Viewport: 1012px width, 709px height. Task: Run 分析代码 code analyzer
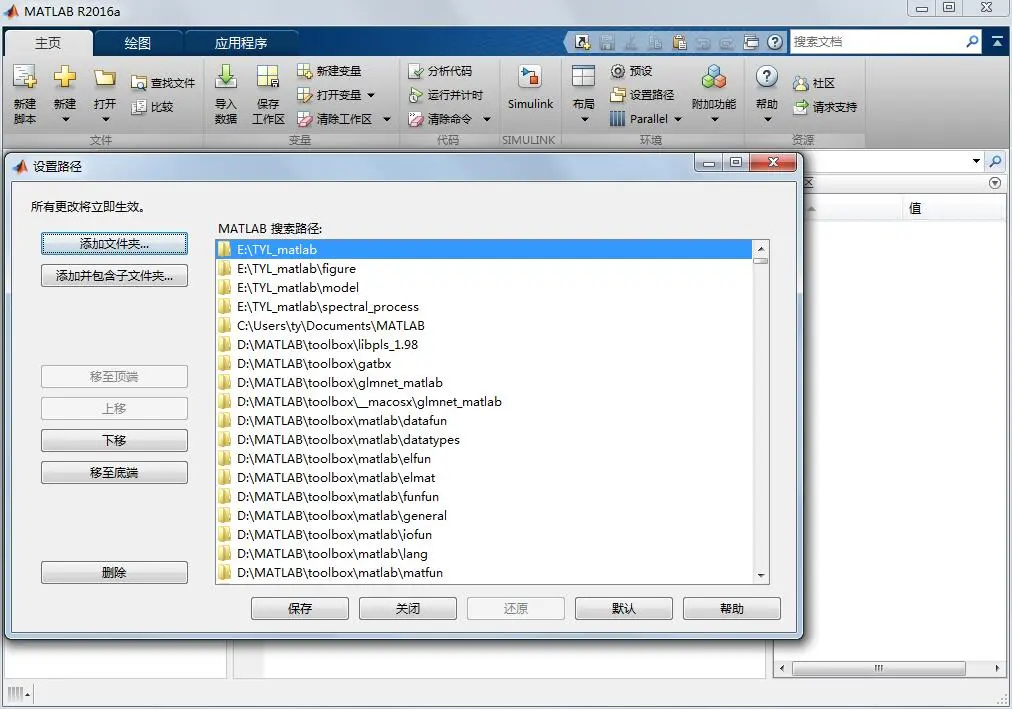[x=440, y=71]
